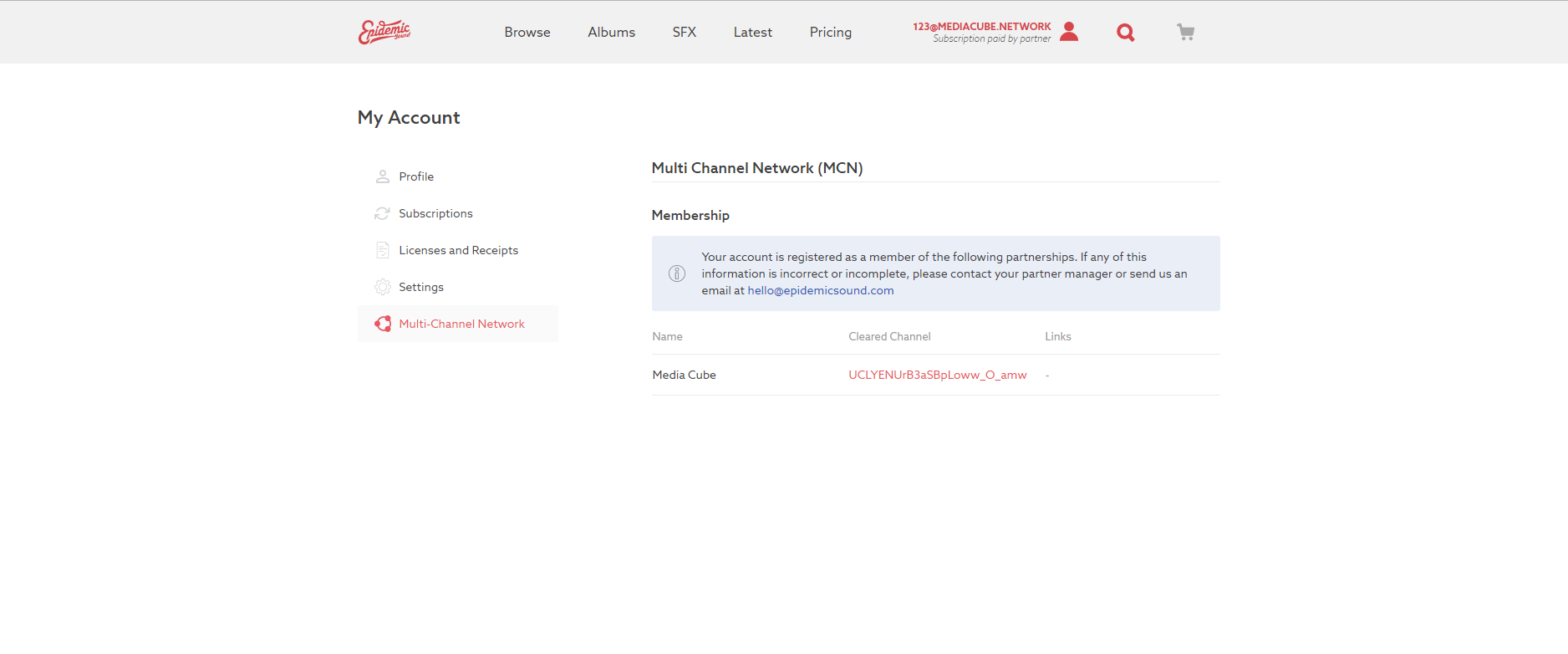
Task: Click the Licenses and Receipts document icon
Action: [383, 250]
